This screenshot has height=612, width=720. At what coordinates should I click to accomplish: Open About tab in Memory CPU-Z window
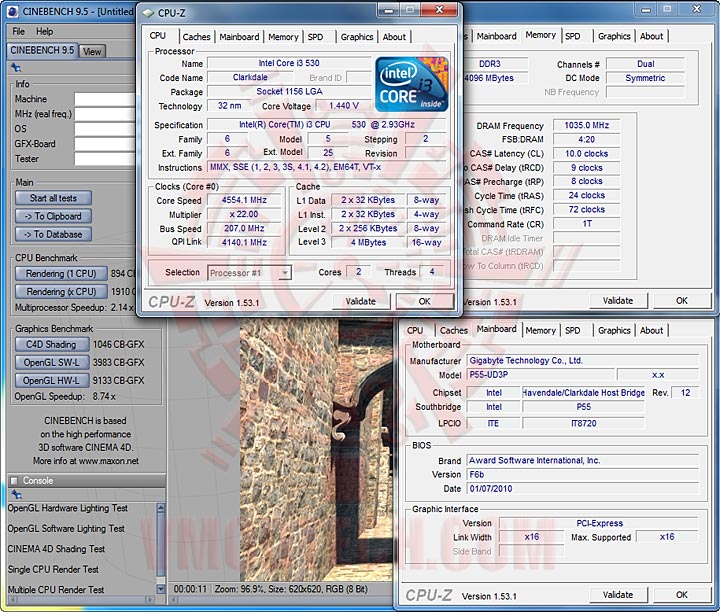[651, 36]
